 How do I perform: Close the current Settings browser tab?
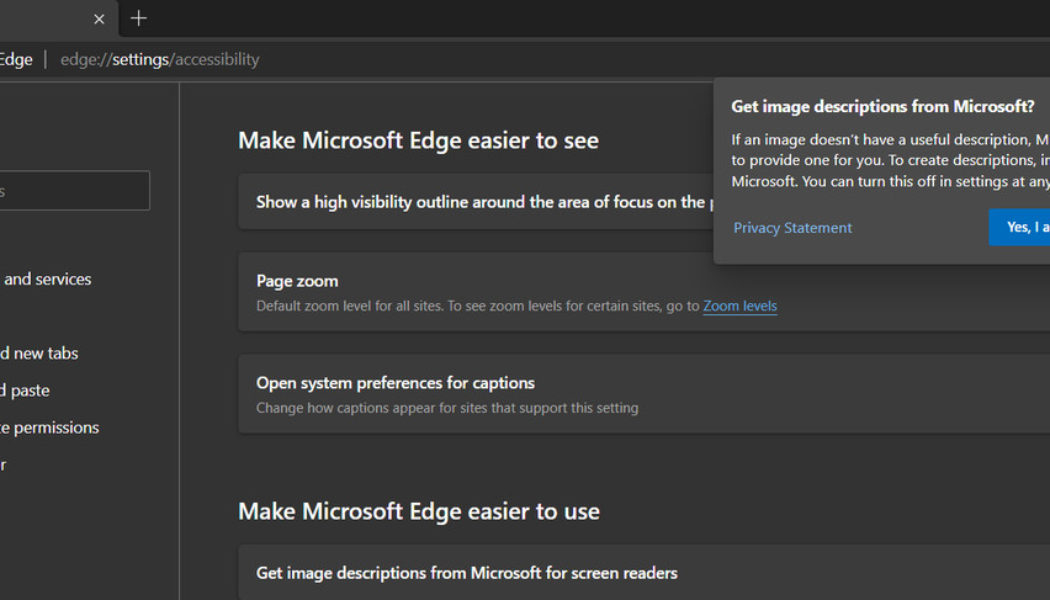click(98, 18)
